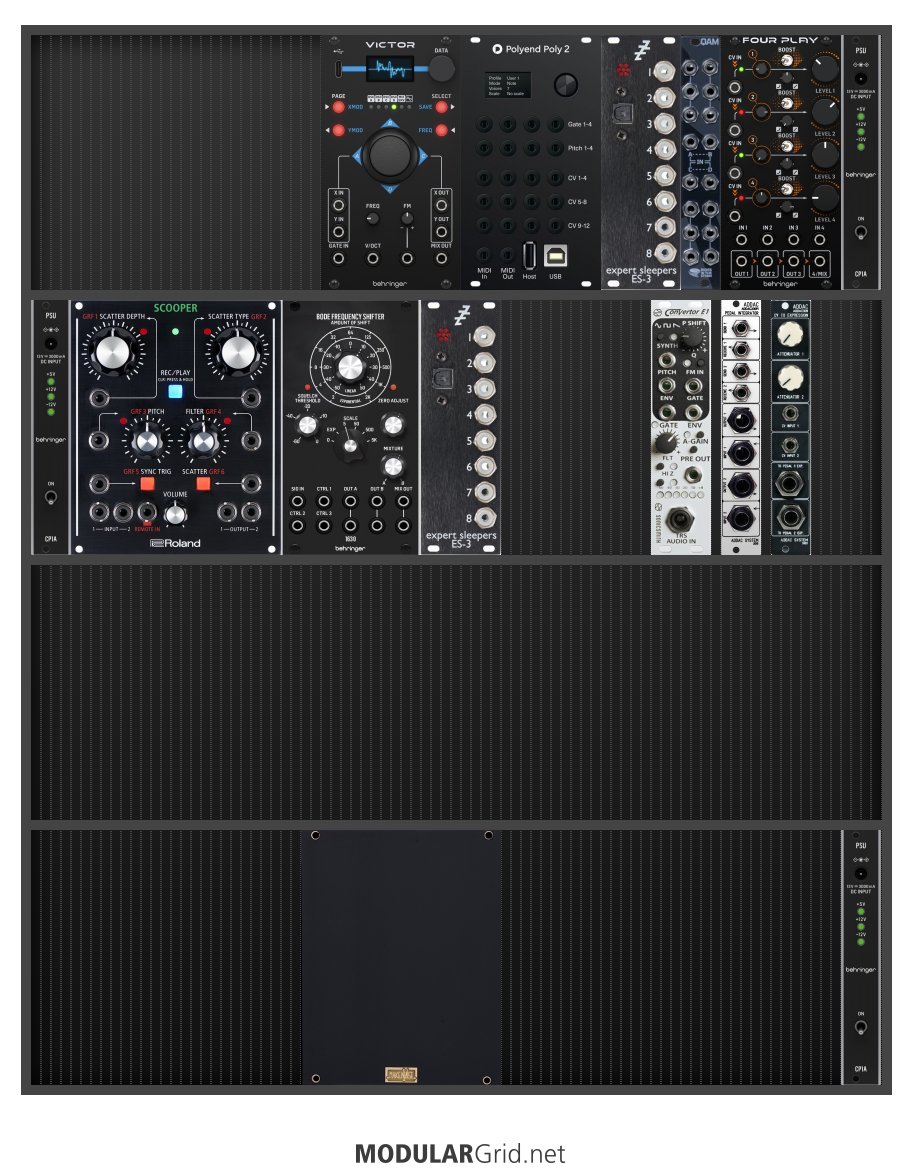Click the Bode SCALE selector switch
The image size is (922, 1175).
(x=350, y=446)
